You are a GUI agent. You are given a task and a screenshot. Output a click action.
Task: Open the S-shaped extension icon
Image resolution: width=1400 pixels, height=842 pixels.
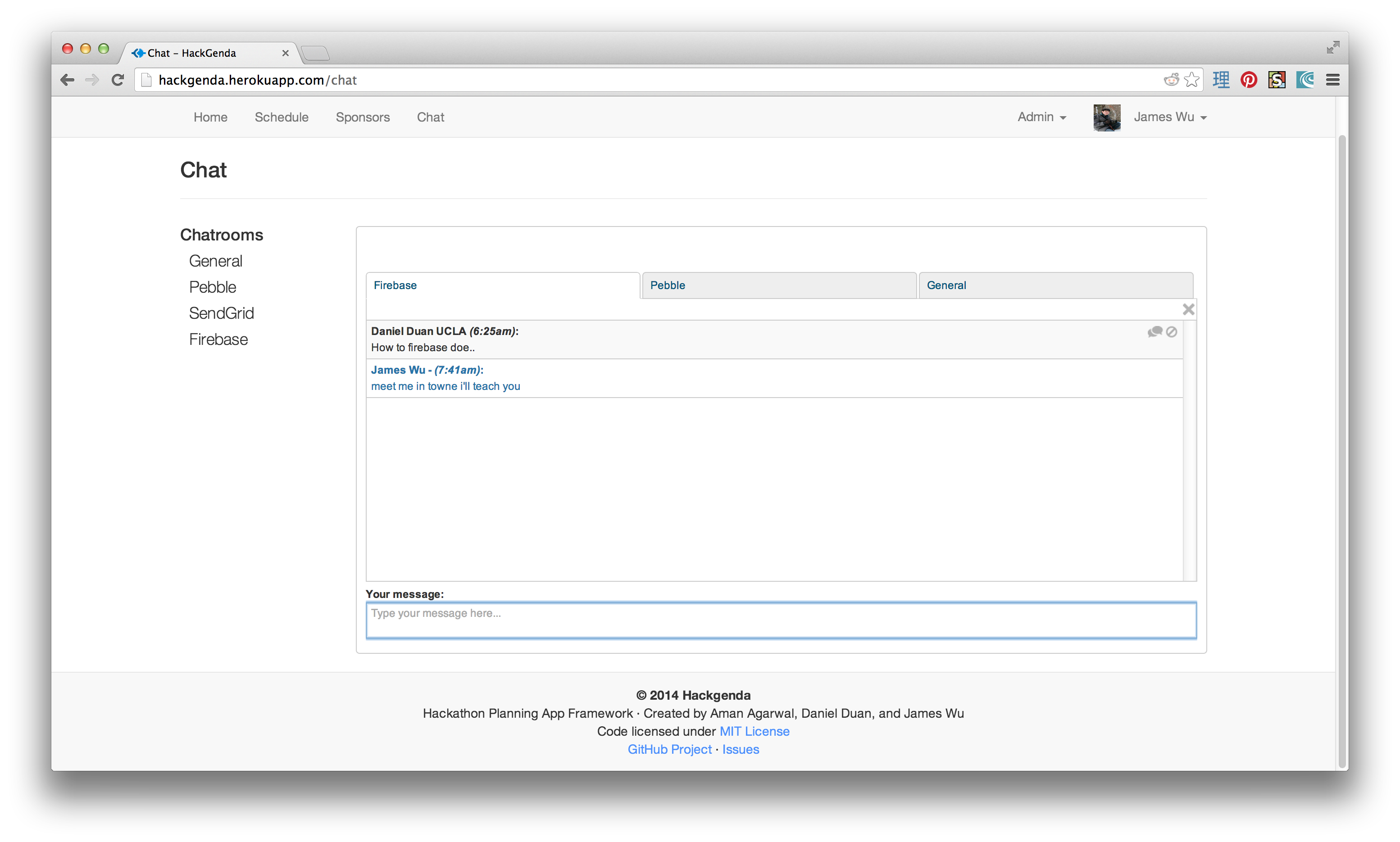[1276, 80]
